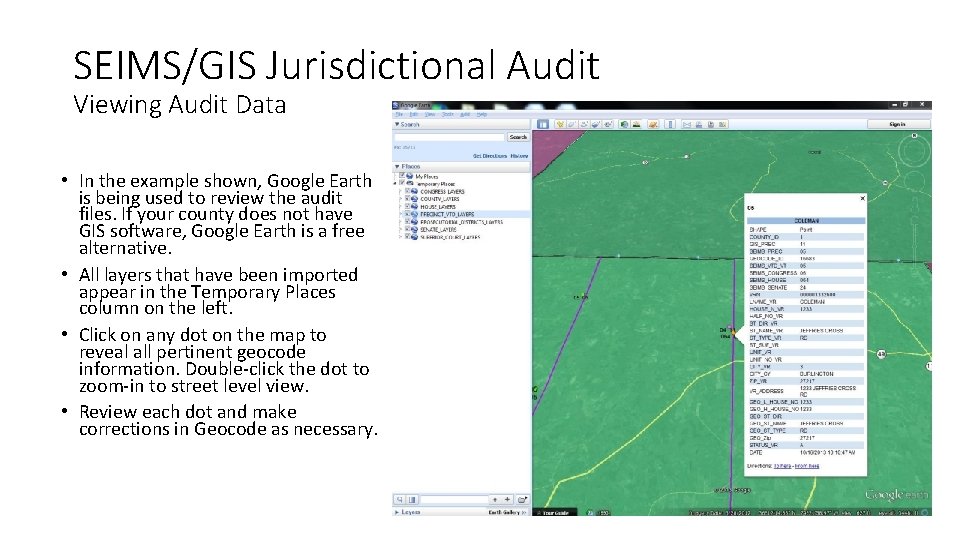Click the History link

pyautogui.click(x=519, y=156)
